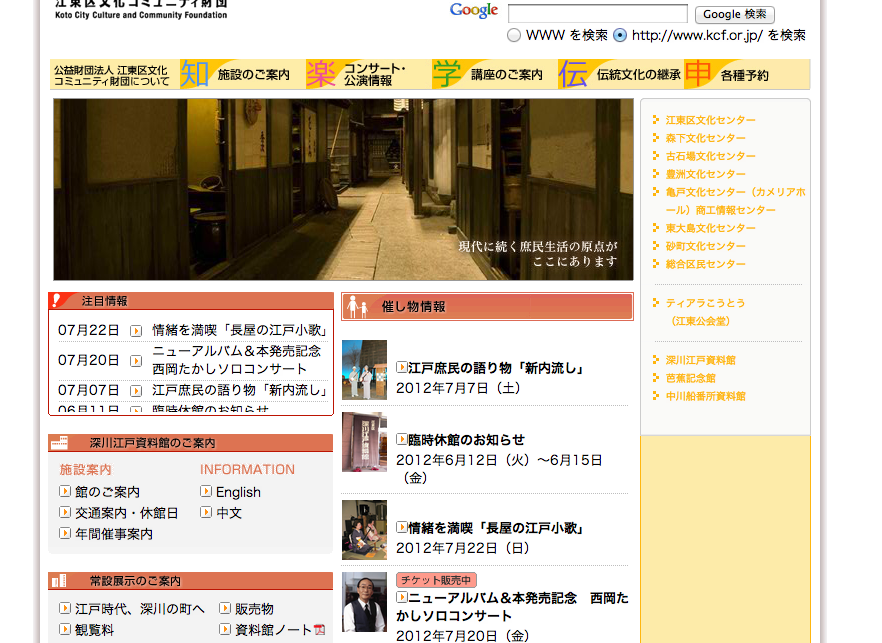
Task: Open 各種予約 navigation tab
Action: tap(747, 74)
